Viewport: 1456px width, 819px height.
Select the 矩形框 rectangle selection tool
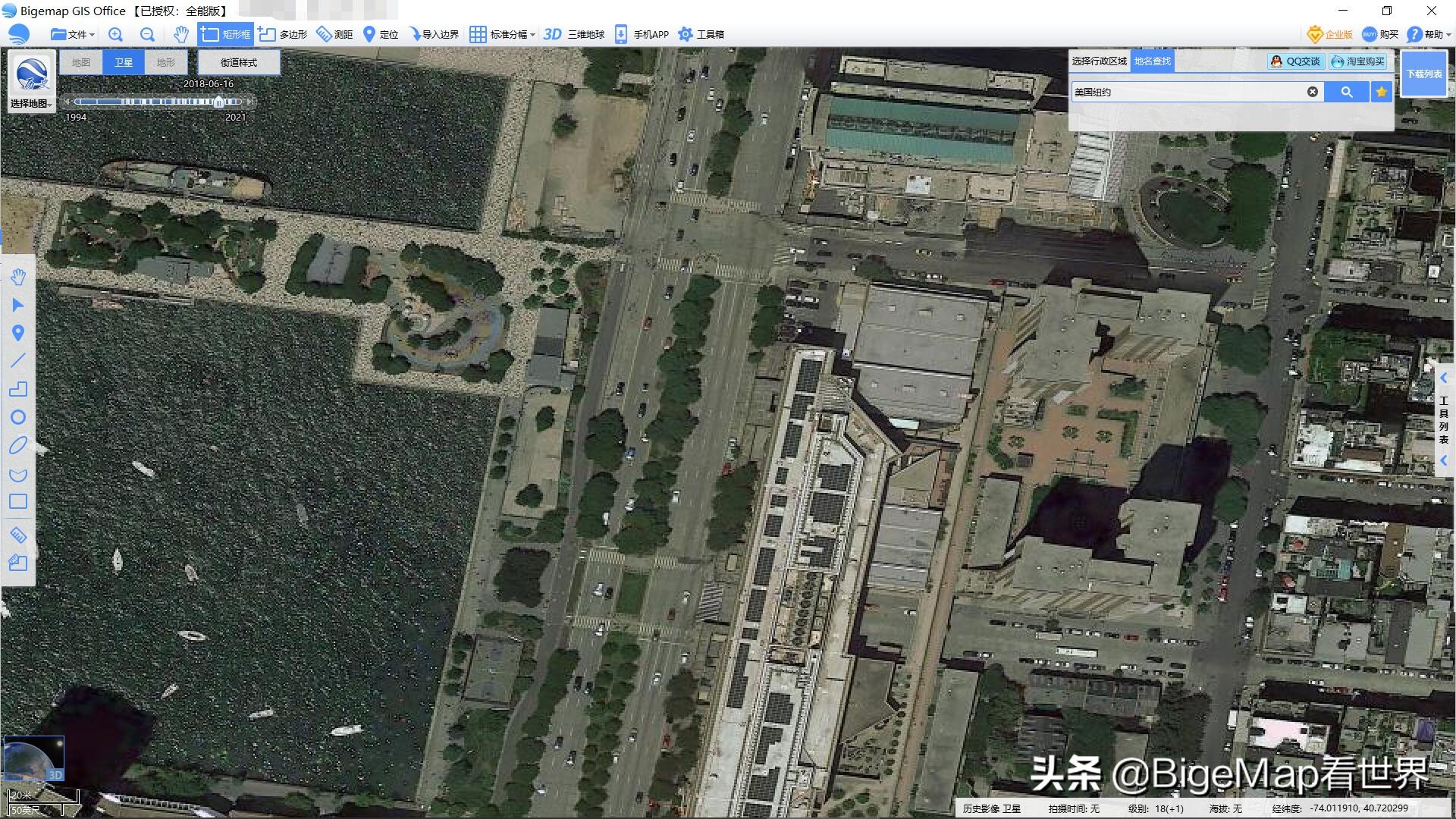(226, 34)
